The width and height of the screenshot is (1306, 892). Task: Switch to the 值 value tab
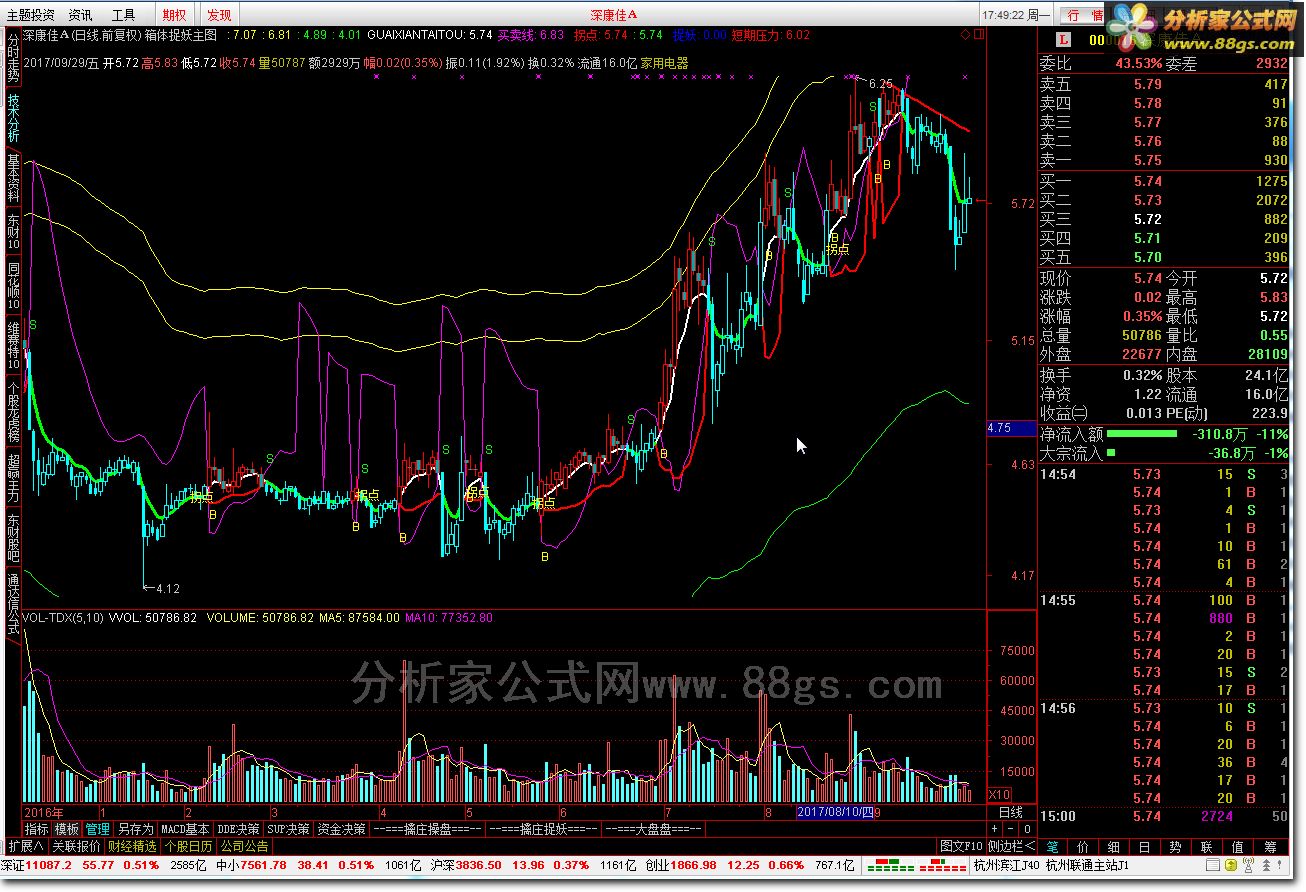click(x=1239, y=846)
